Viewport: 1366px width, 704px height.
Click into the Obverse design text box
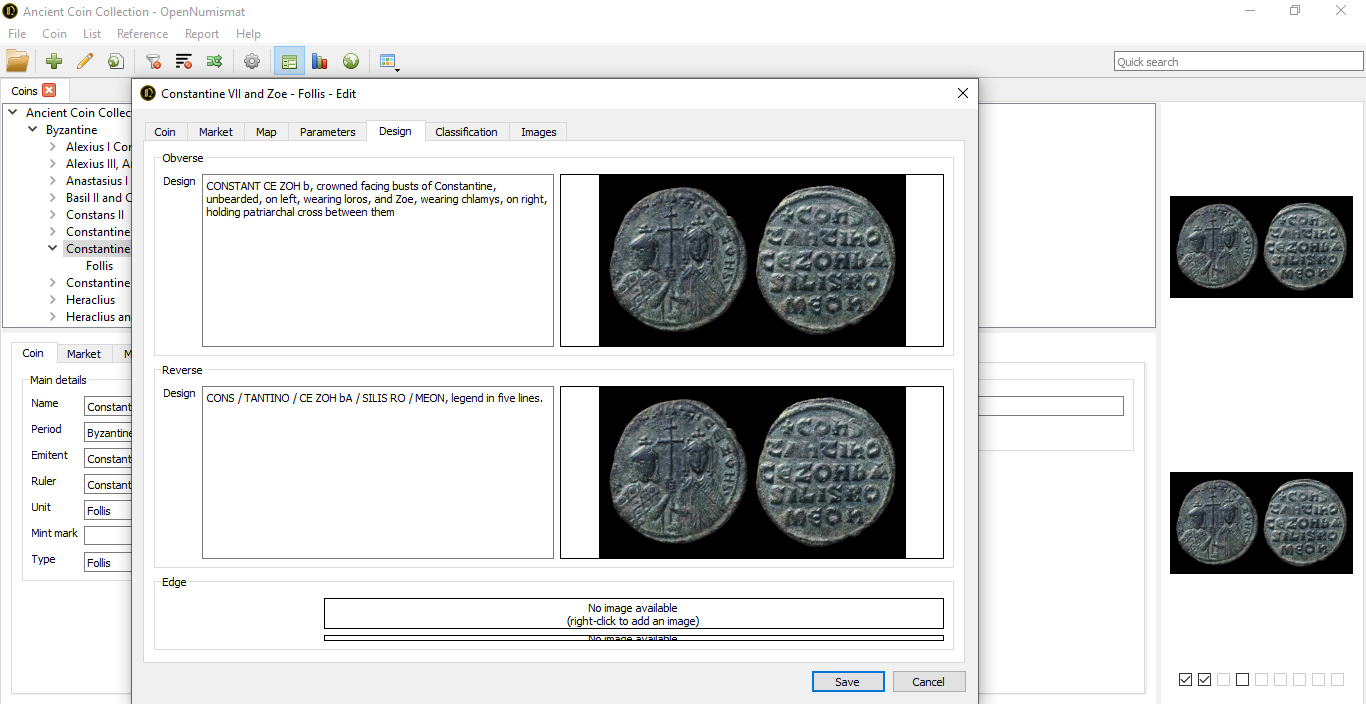(378, 261)
